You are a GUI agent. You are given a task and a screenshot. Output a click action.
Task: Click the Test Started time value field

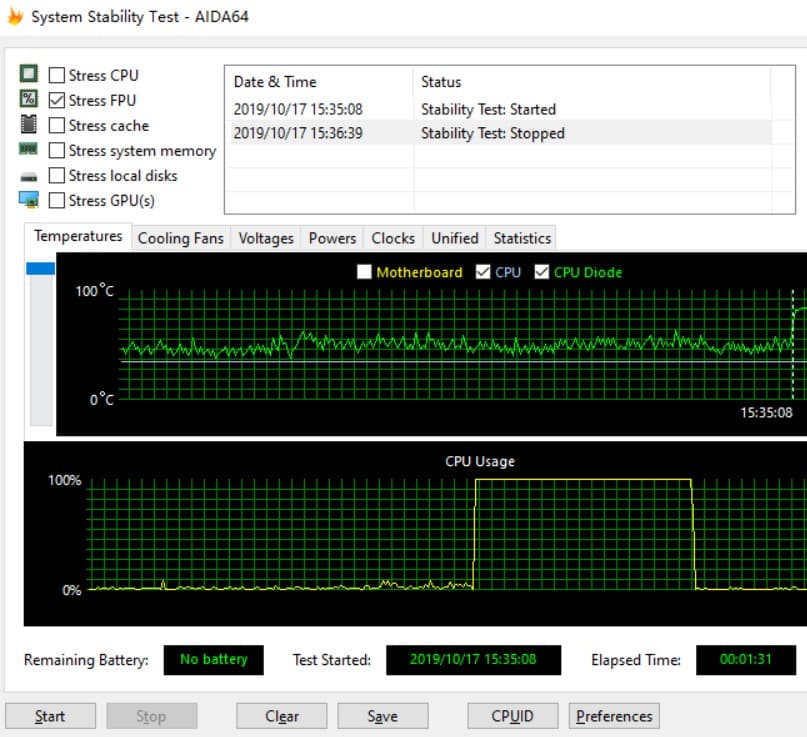click(473, 660)
